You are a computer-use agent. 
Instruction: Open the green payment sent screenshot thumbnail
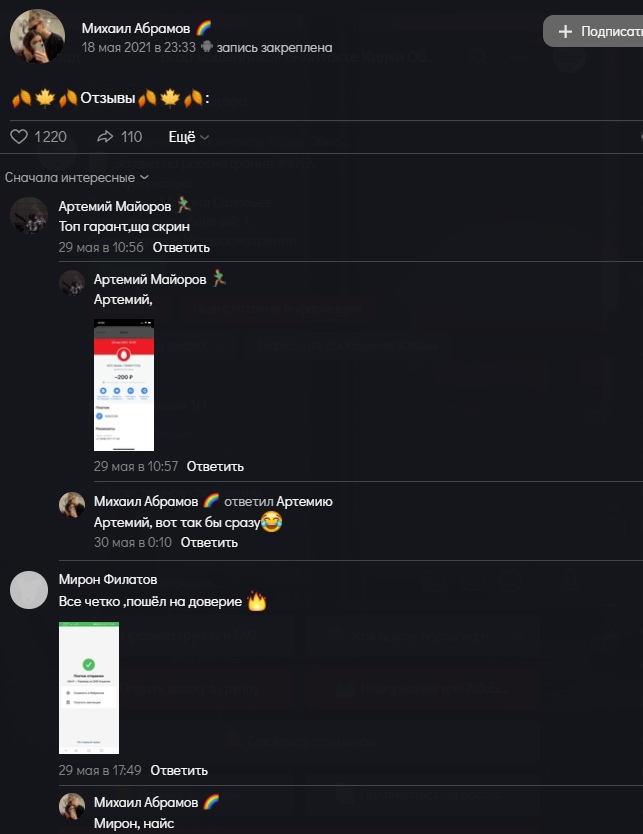click(x=89, y=688)
